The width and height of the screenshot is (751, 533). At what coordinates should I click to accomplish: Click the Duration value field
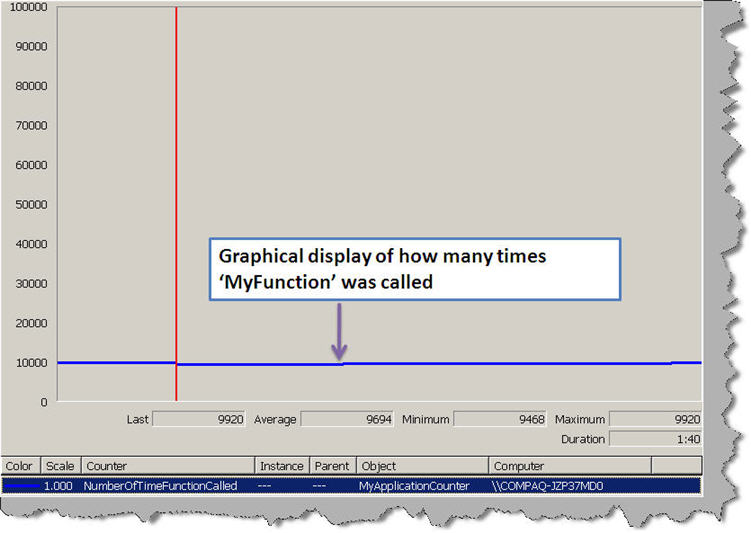tap(655, 439)
